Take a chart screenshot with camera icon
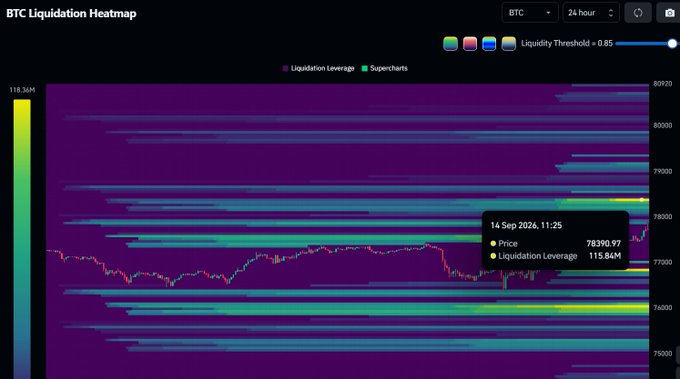 click(x=669, y=13)
